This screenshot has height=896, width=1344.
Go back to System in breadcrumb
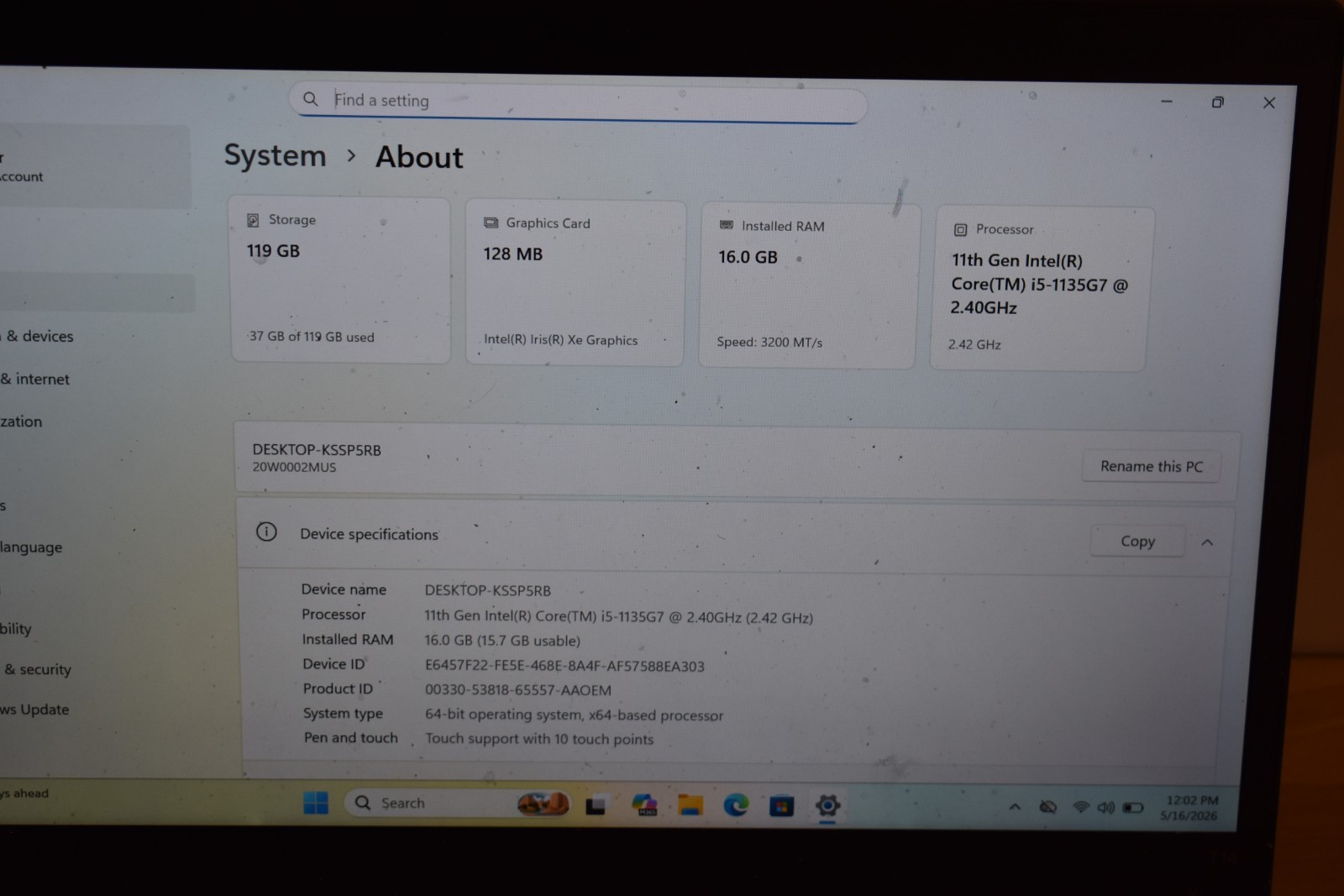(275, 155)
